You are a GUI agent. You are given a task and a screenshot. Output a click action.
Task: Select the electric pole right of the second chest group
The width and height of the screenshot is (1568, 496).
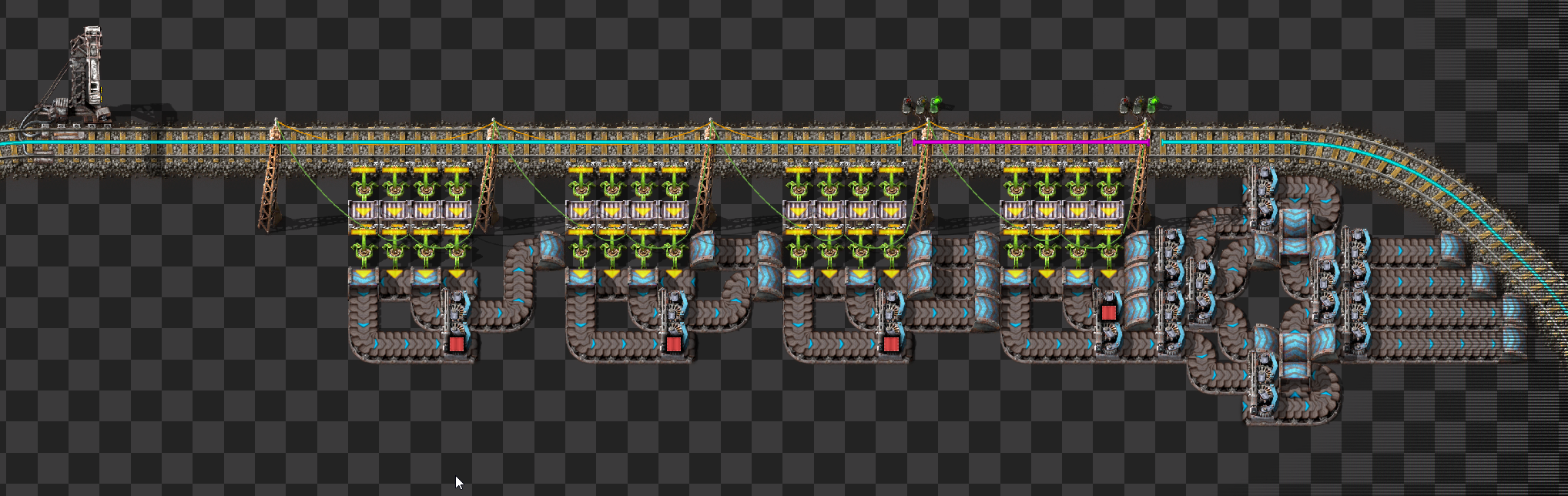click(x=705, y=175)
